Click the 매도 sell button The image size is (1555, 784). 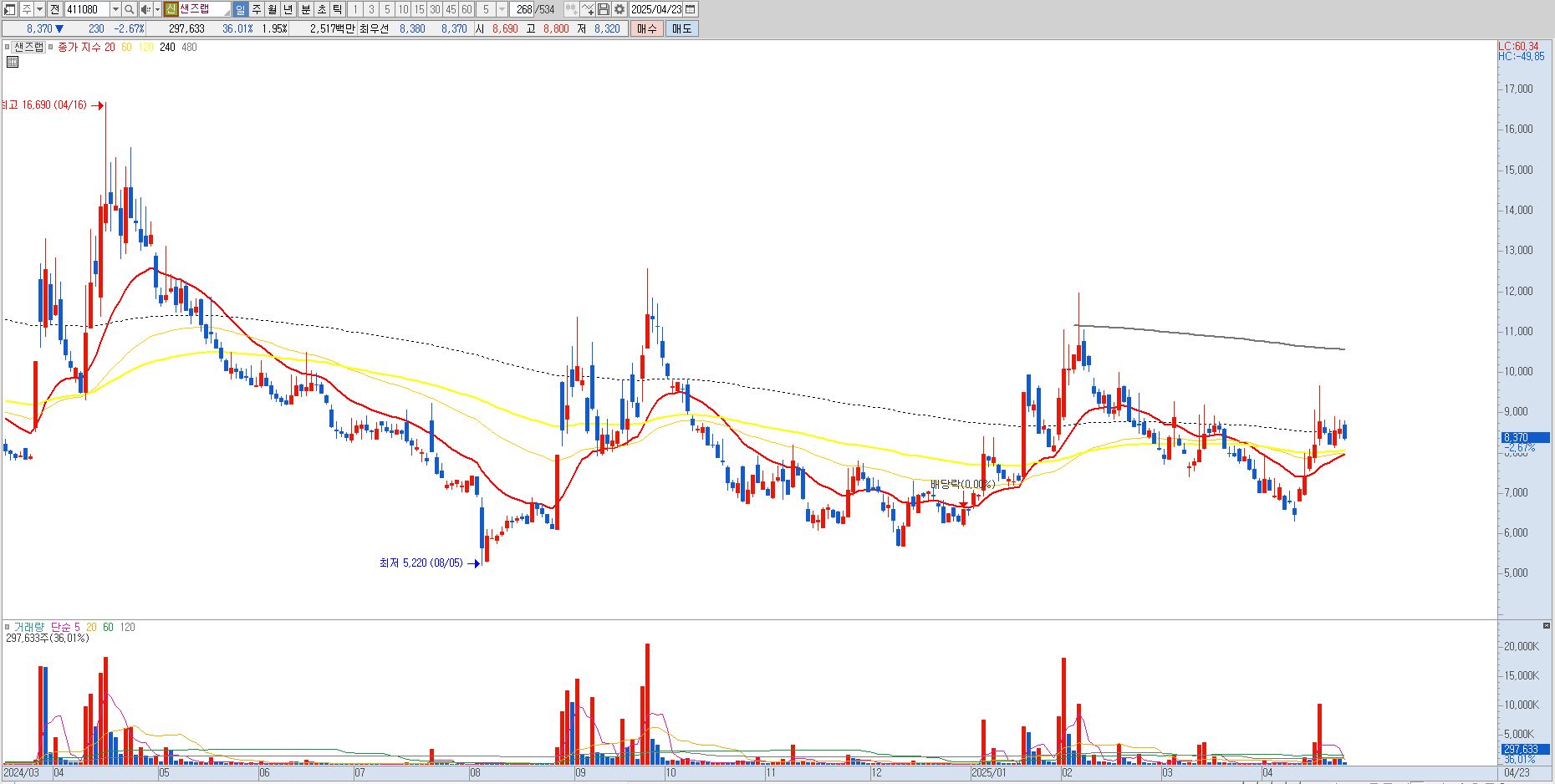click(682, 28)
